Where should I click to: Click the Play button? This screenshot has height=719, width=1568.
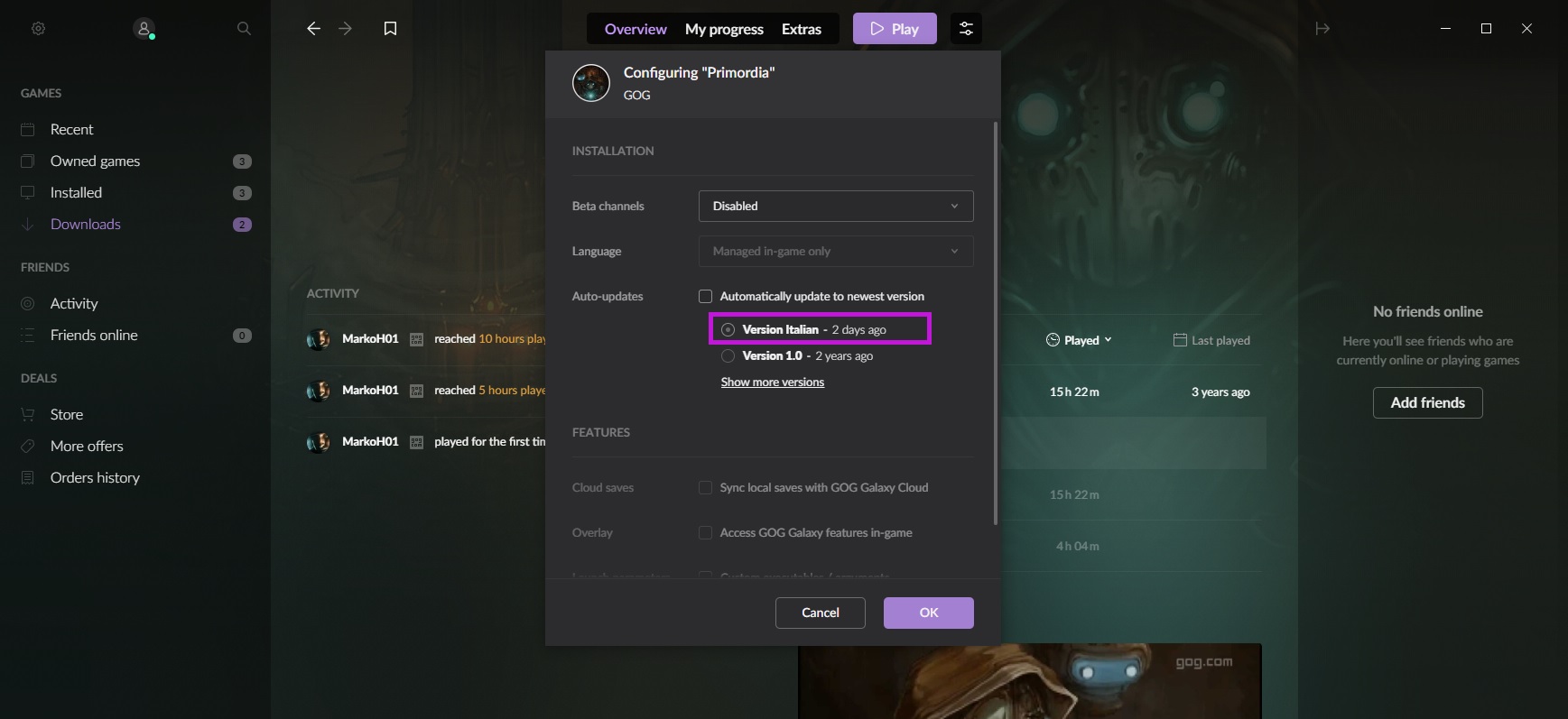895,29
